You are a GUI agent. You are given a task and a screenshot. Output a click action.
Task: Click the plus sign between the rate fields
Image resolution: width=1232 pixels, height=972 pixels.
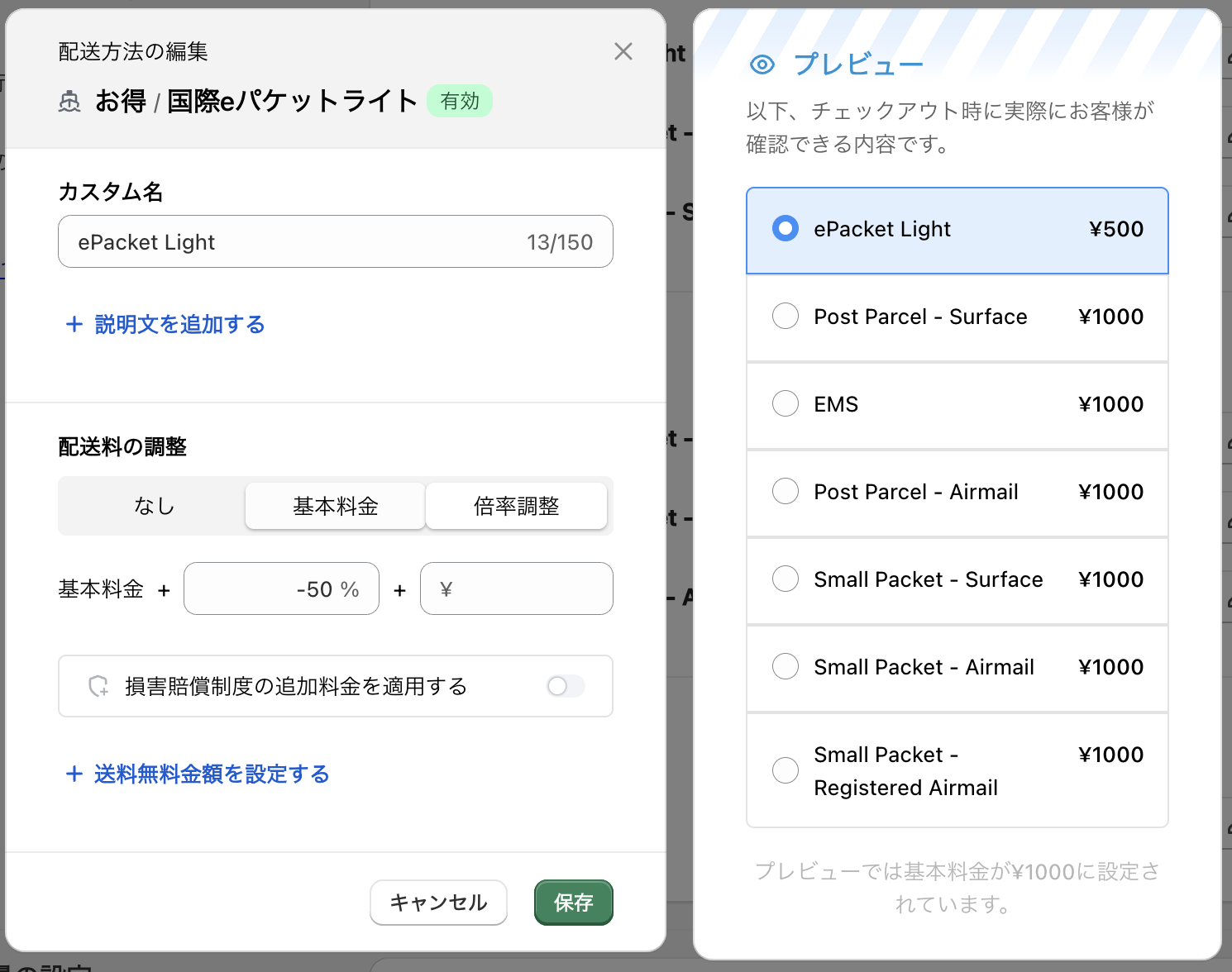[399, 588]
